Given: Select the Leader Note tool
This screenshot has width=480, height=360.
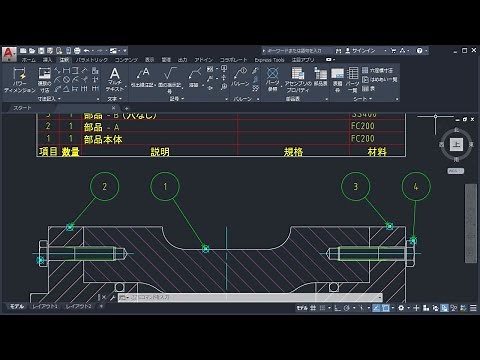Looking at the screenshot, I should click(x=144, y=77).
